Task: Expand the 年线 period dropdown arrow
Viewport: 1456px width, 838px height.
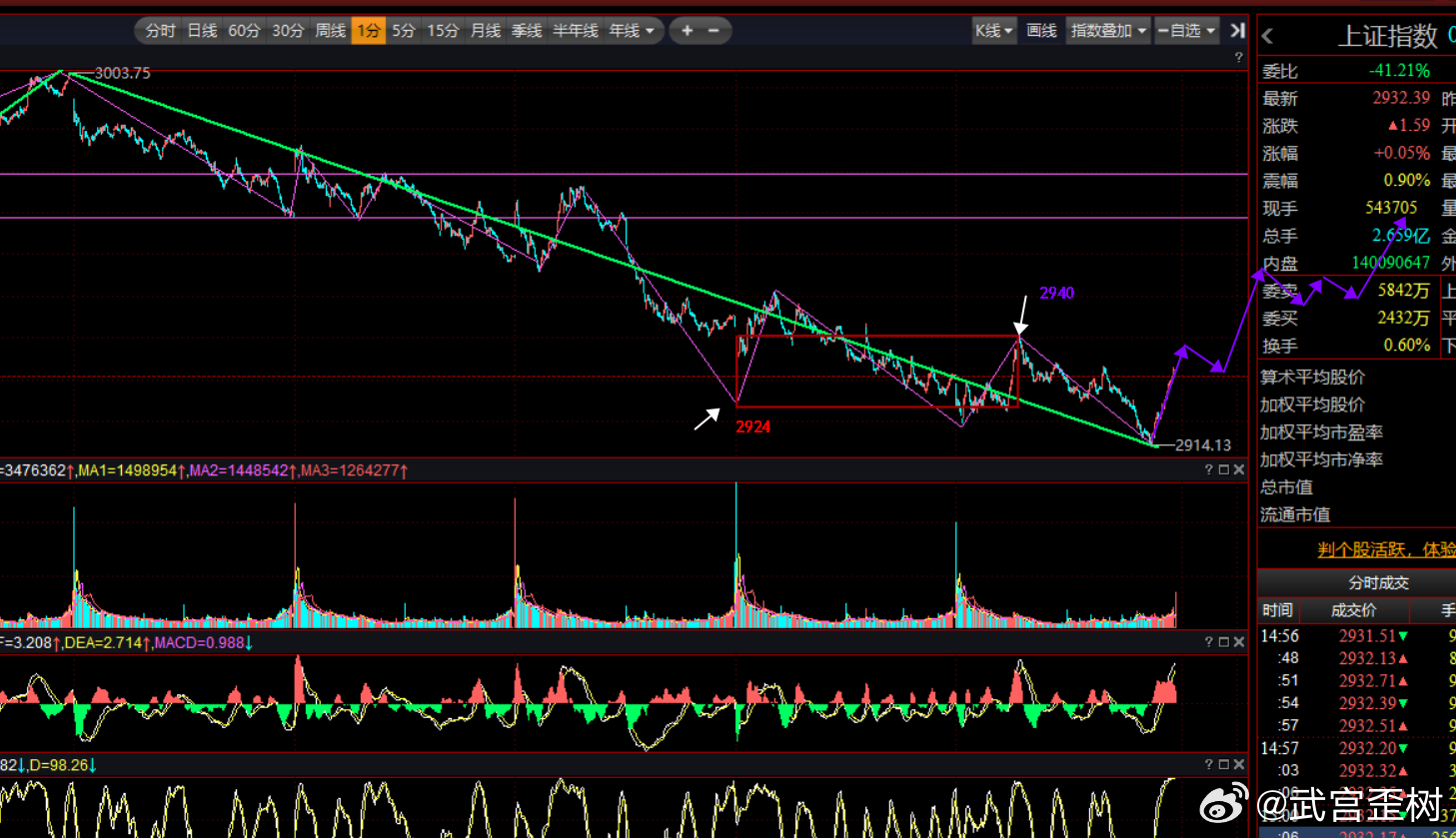Action: [650, 31]
